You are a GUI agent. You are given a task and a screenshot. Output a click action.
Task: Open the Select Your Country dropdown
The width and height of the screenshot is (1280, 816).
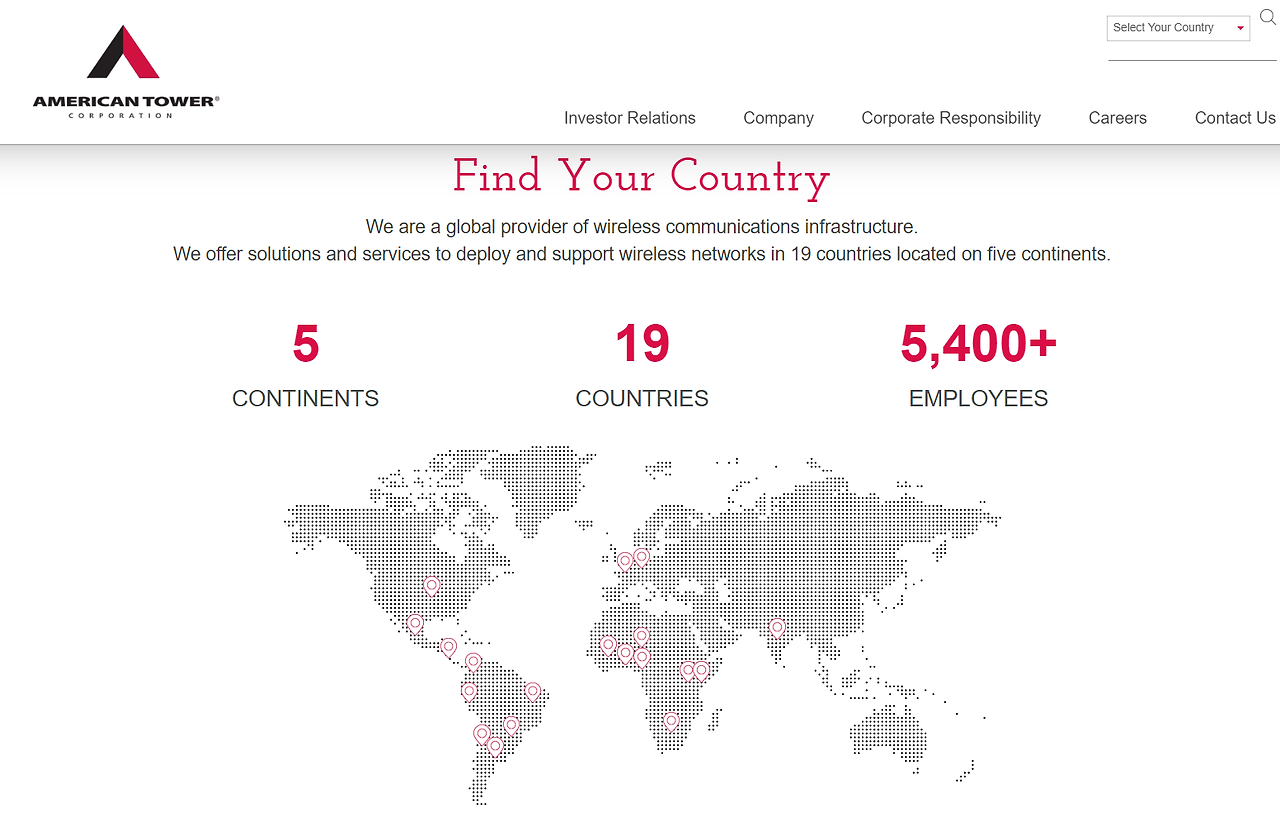tap(1178, 28)
